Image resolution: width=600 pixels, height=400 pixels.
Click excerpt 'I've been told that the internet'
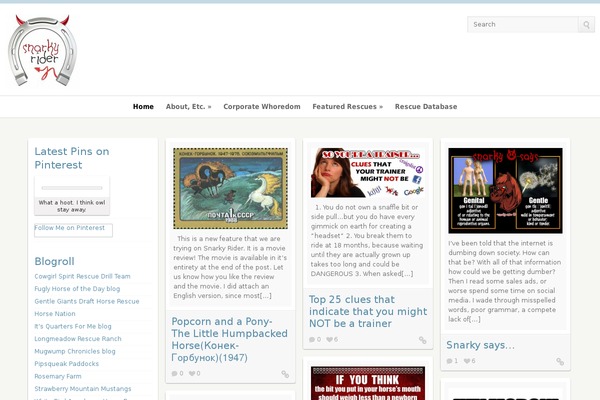(505, 281)
